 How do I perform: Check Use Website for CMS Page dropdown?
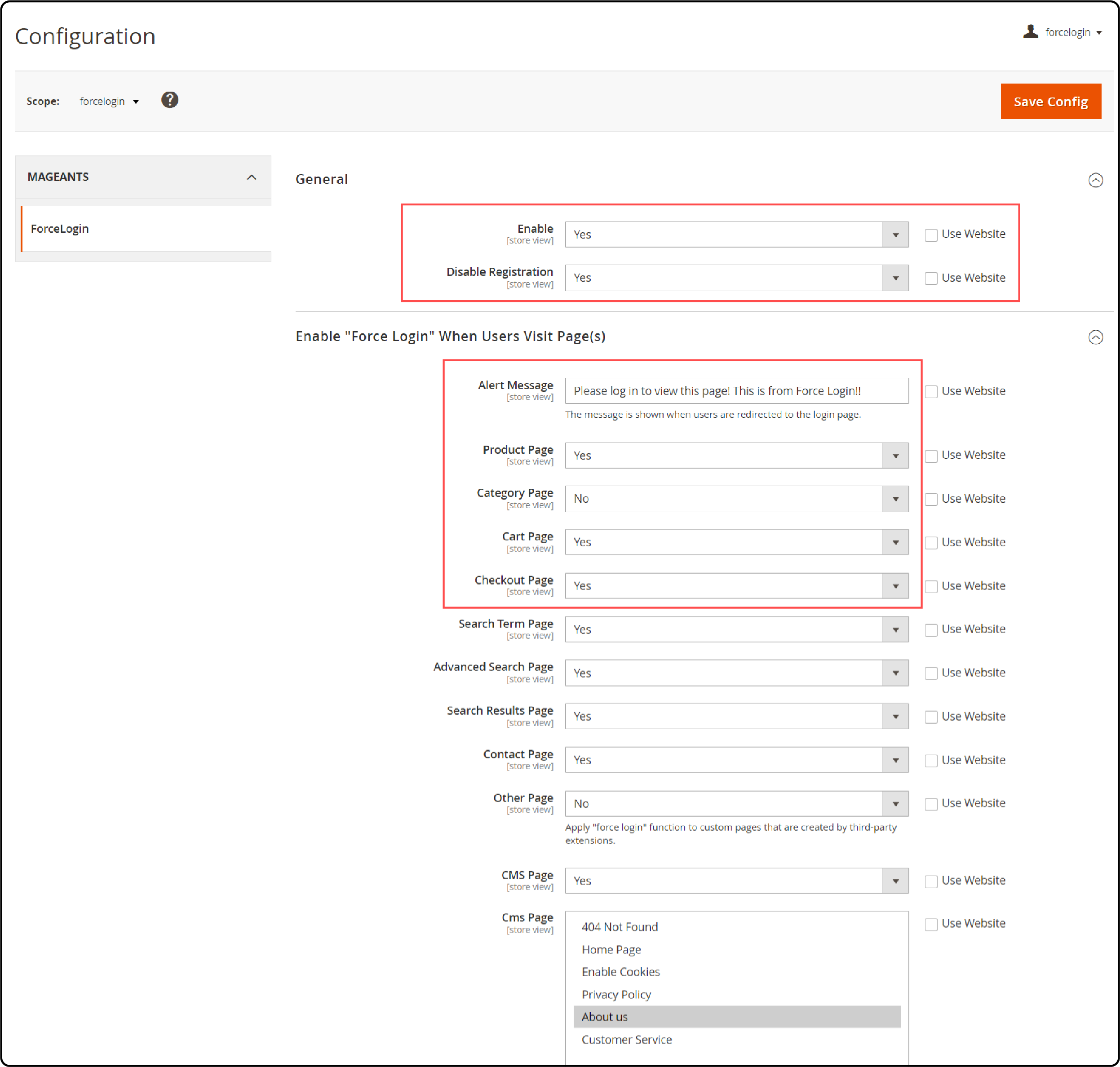coord(930,881)
